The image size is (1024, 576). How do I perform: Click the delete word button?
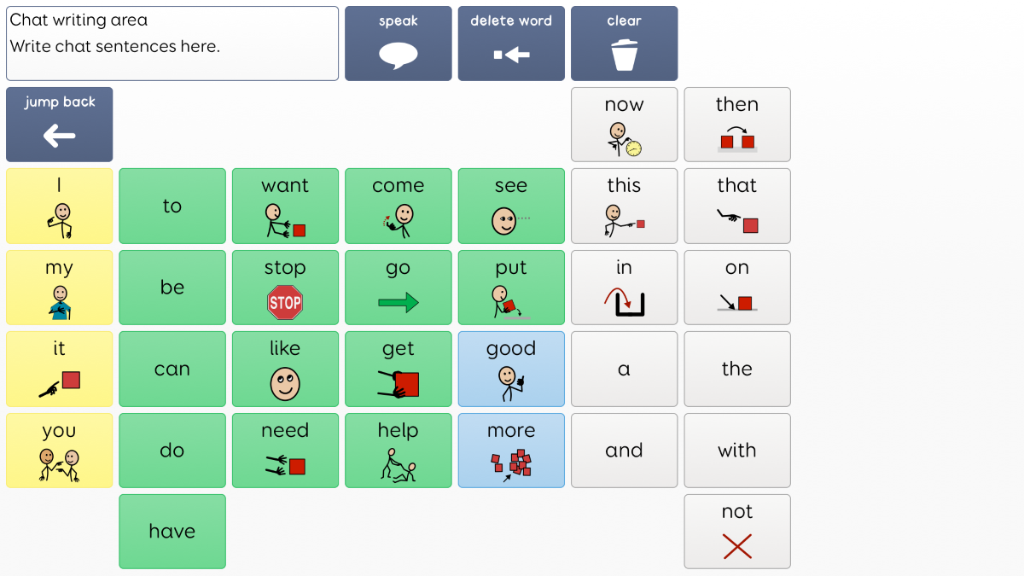(511, 43)
